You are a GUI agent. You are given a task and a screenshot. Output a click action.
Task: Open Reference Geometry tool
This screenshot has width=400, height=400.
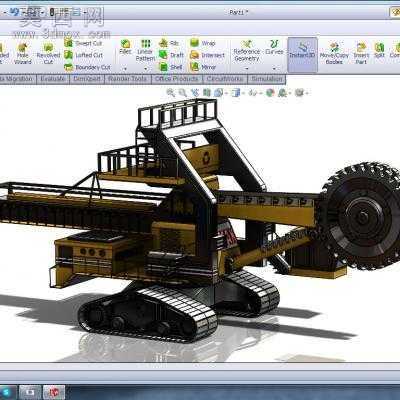(x=247, y=51)
